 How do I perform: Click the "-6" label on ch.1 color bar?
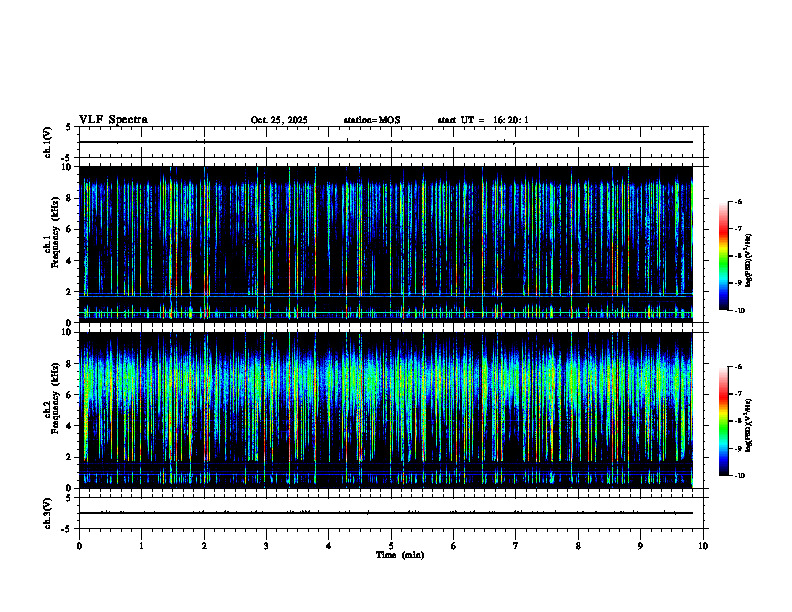pyautogui.click(x=738, y=202)
